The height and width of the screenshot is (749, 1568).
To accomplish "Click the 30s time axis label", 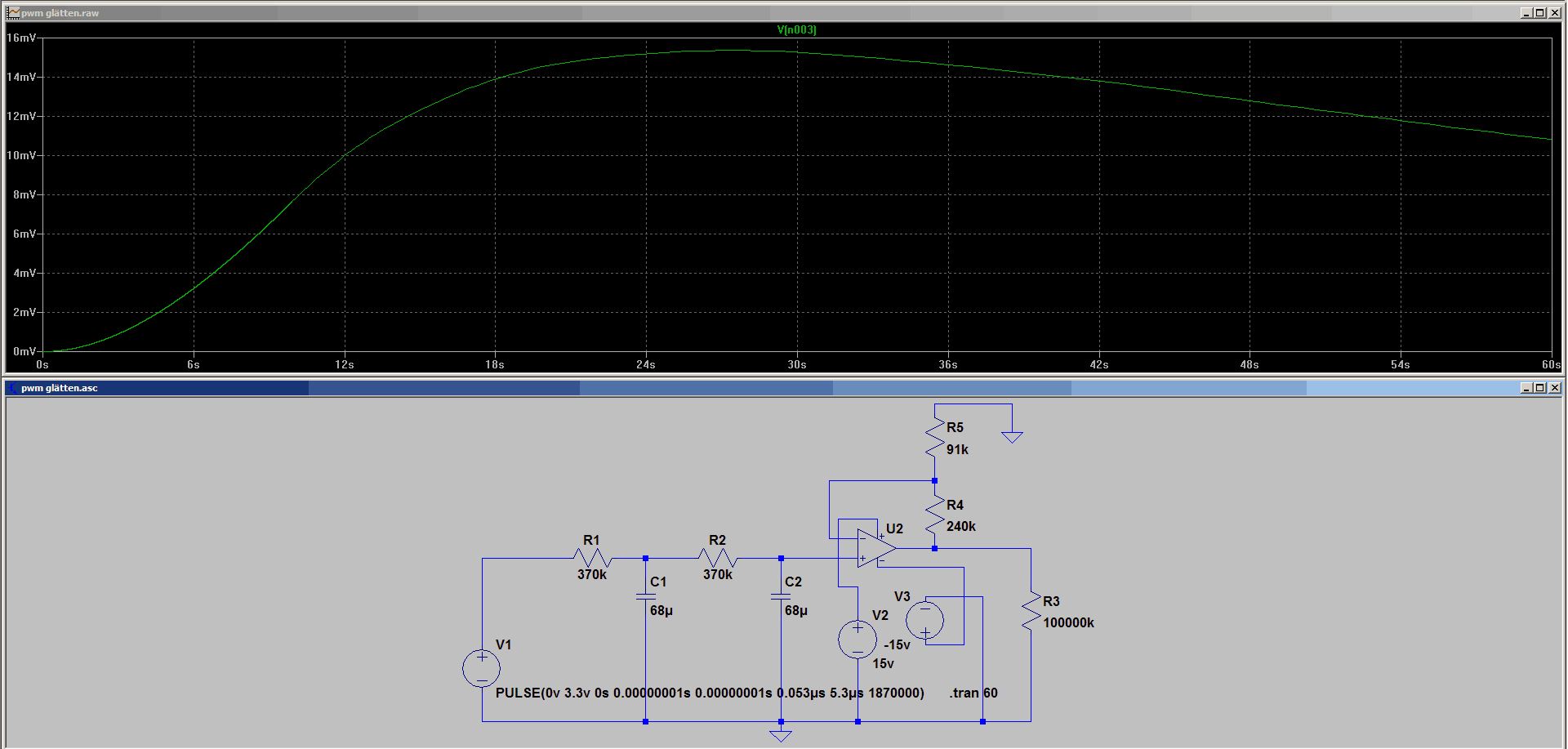I will coord(797,364).
